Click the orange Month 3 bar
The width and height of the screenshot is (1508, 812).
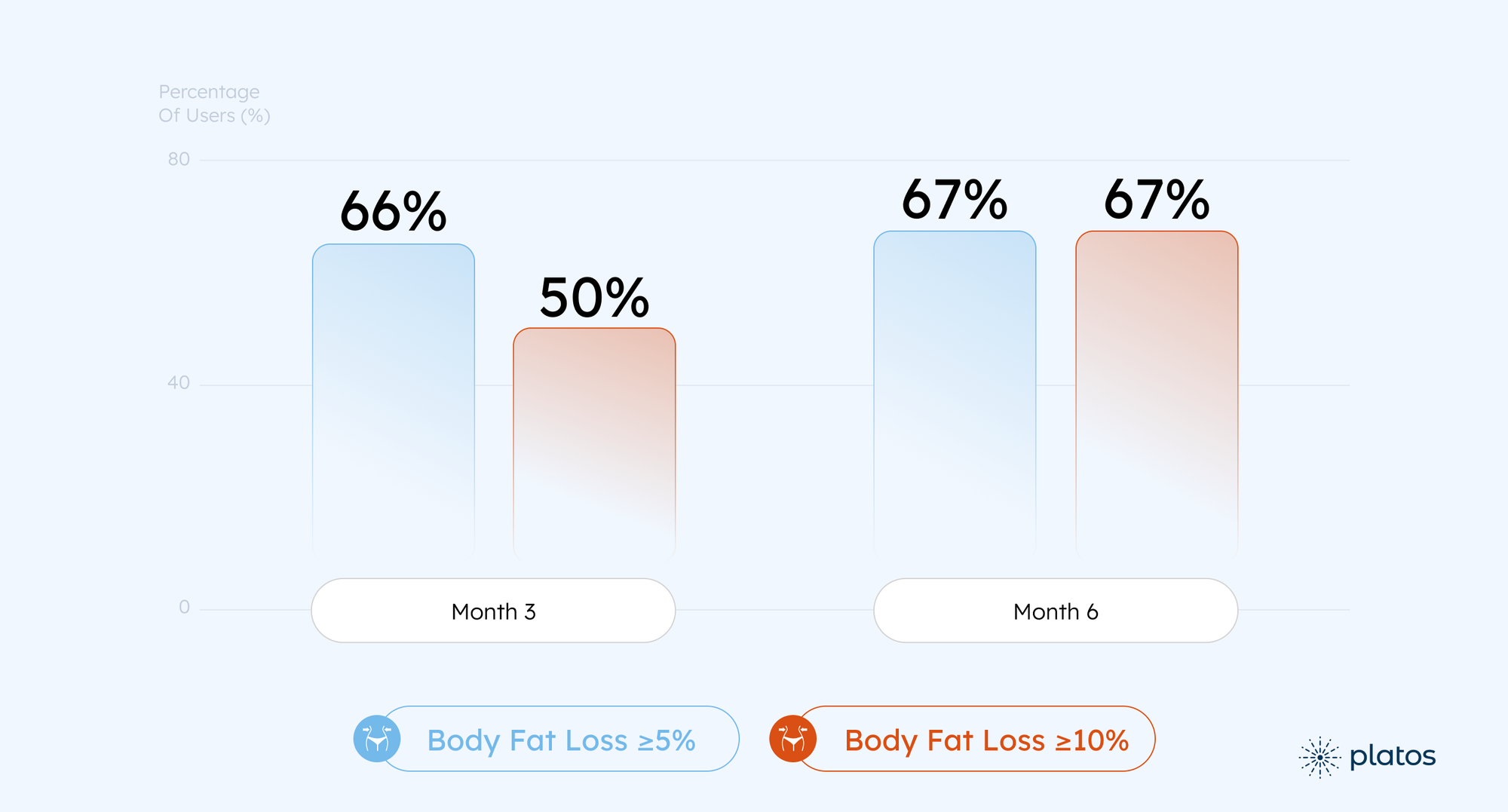[594, 441]
